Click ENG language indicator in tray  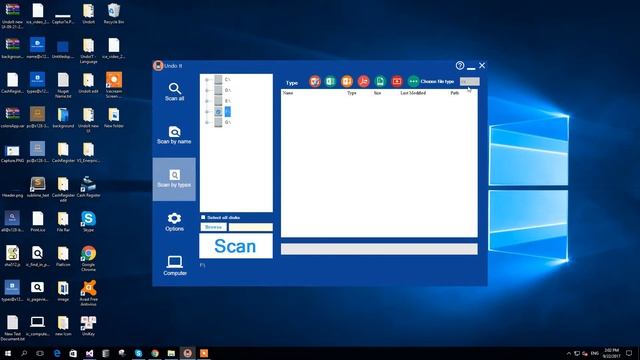[x=595, y=353]
